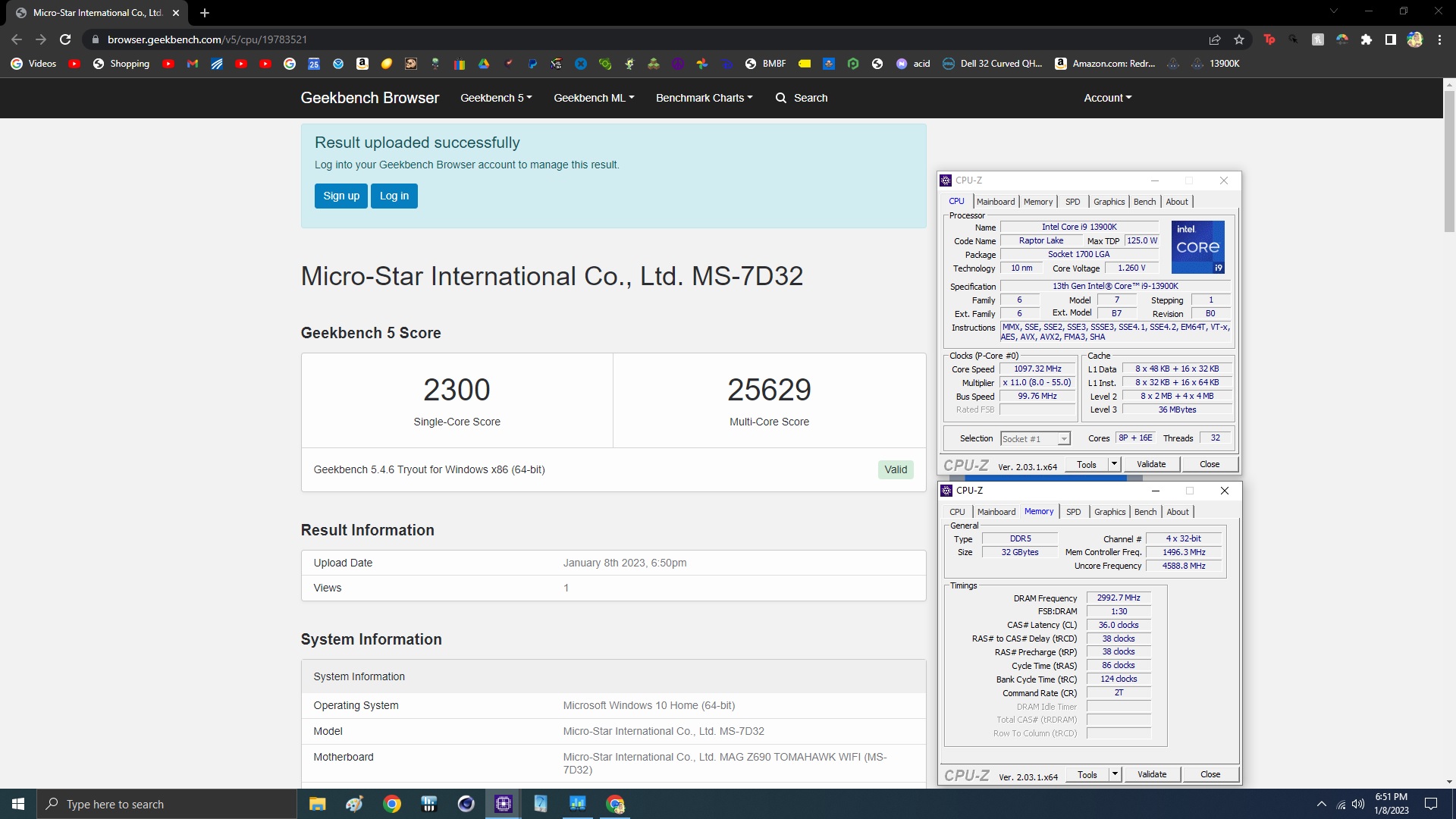Click Validate in the upper CPU-Z window
Screen dimensions: 1456x819
(x=1150, y=464)
